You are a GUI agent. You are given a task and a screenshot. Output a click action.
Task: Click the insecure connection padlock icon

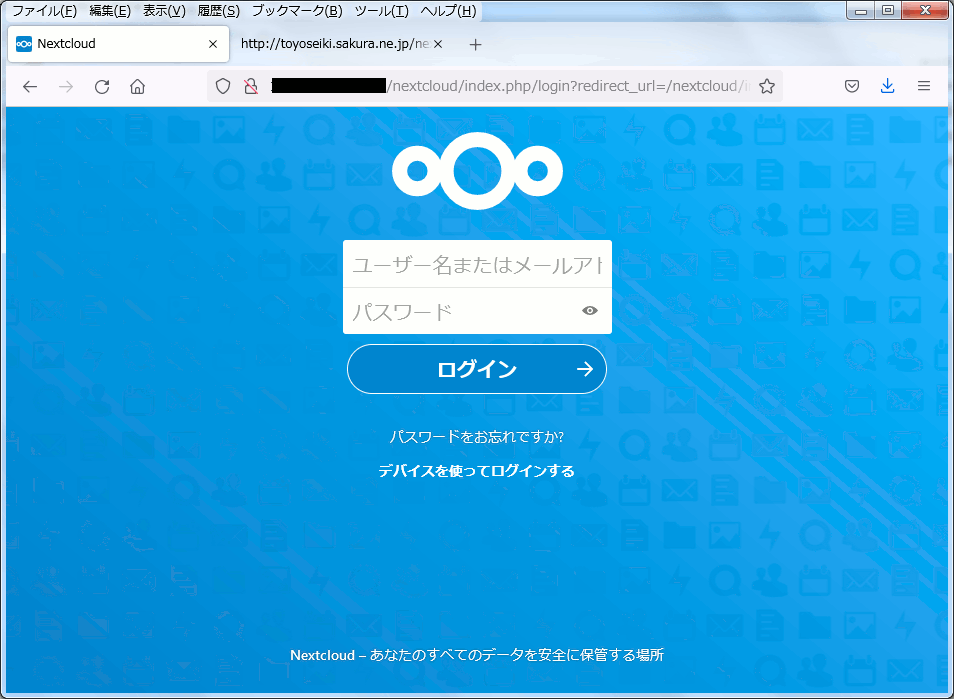pyautogui.click(x=251, y=87)
